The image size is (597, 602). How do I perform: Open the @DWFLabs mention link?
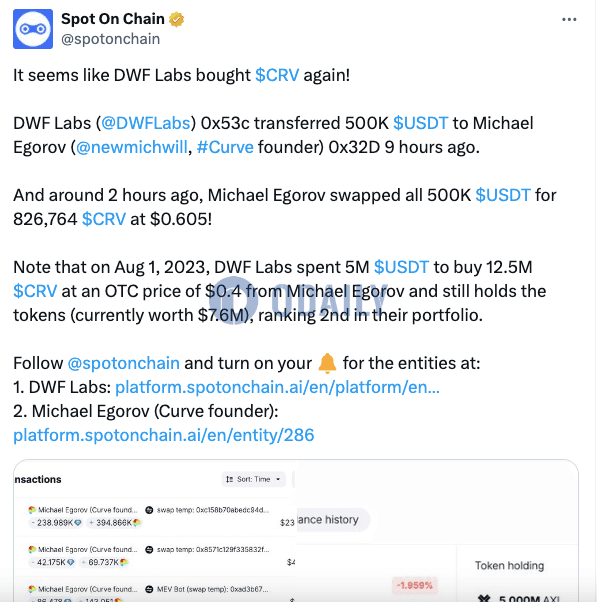146,123
